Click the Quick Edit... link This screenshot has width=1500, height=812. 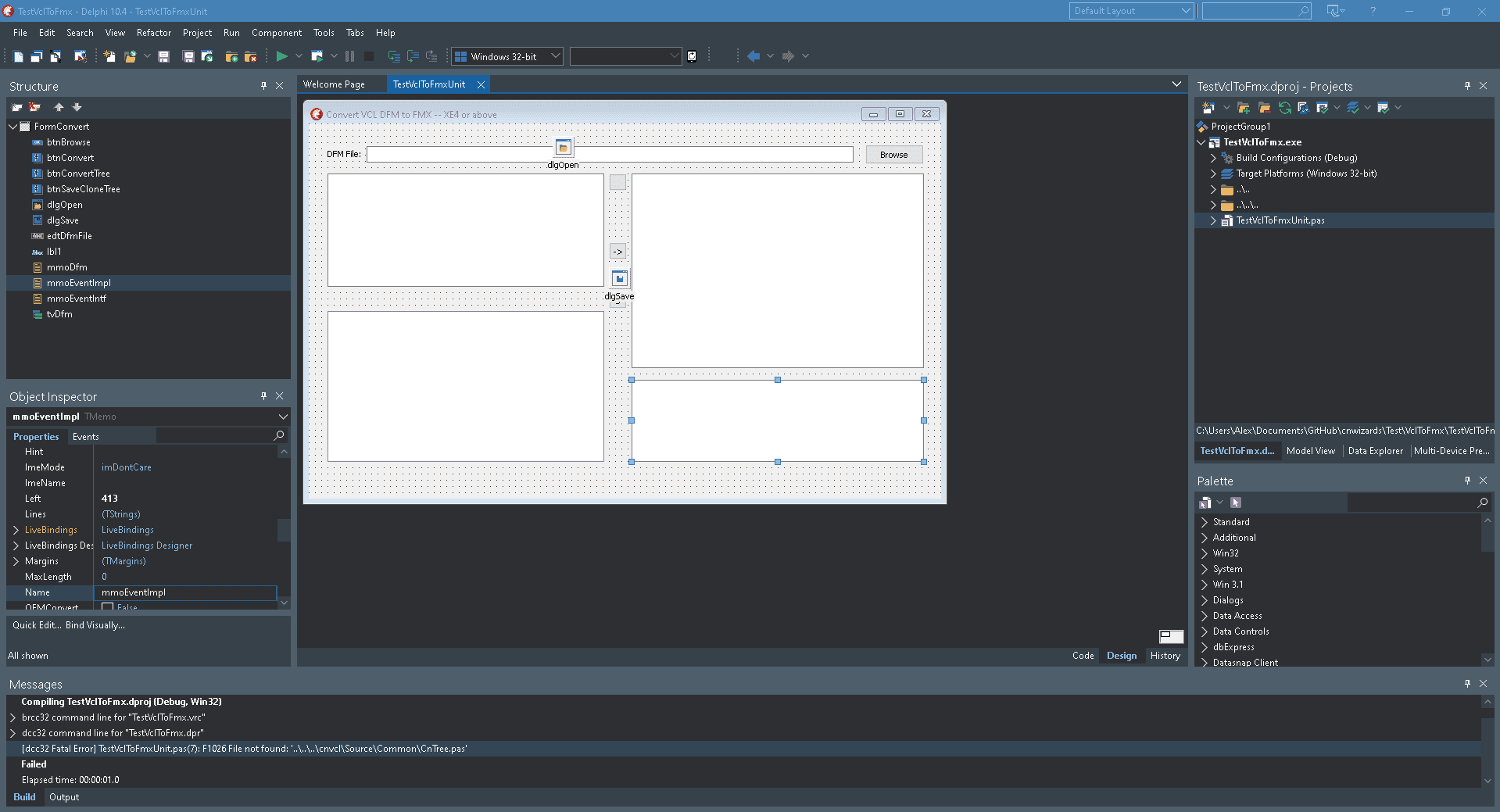click(37, 625)
